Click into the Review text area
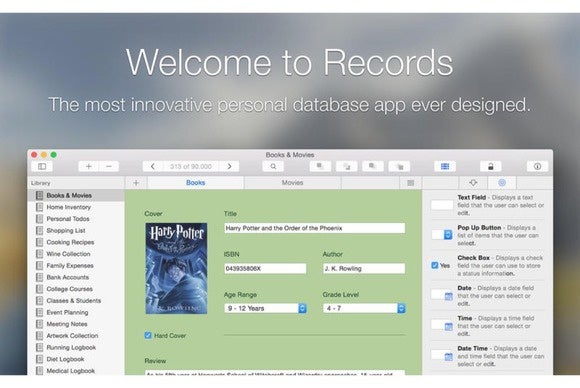The width and height of the screenshot is (580, 388). (275, 372)
